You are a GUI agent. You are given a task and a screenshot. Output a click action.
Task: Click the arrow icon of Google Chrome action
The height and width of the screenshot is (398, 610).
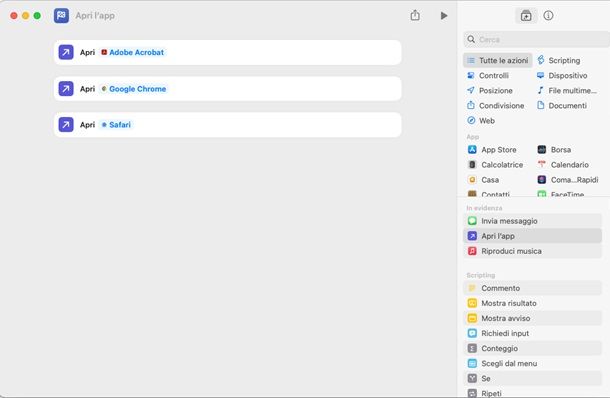(66, 89)
